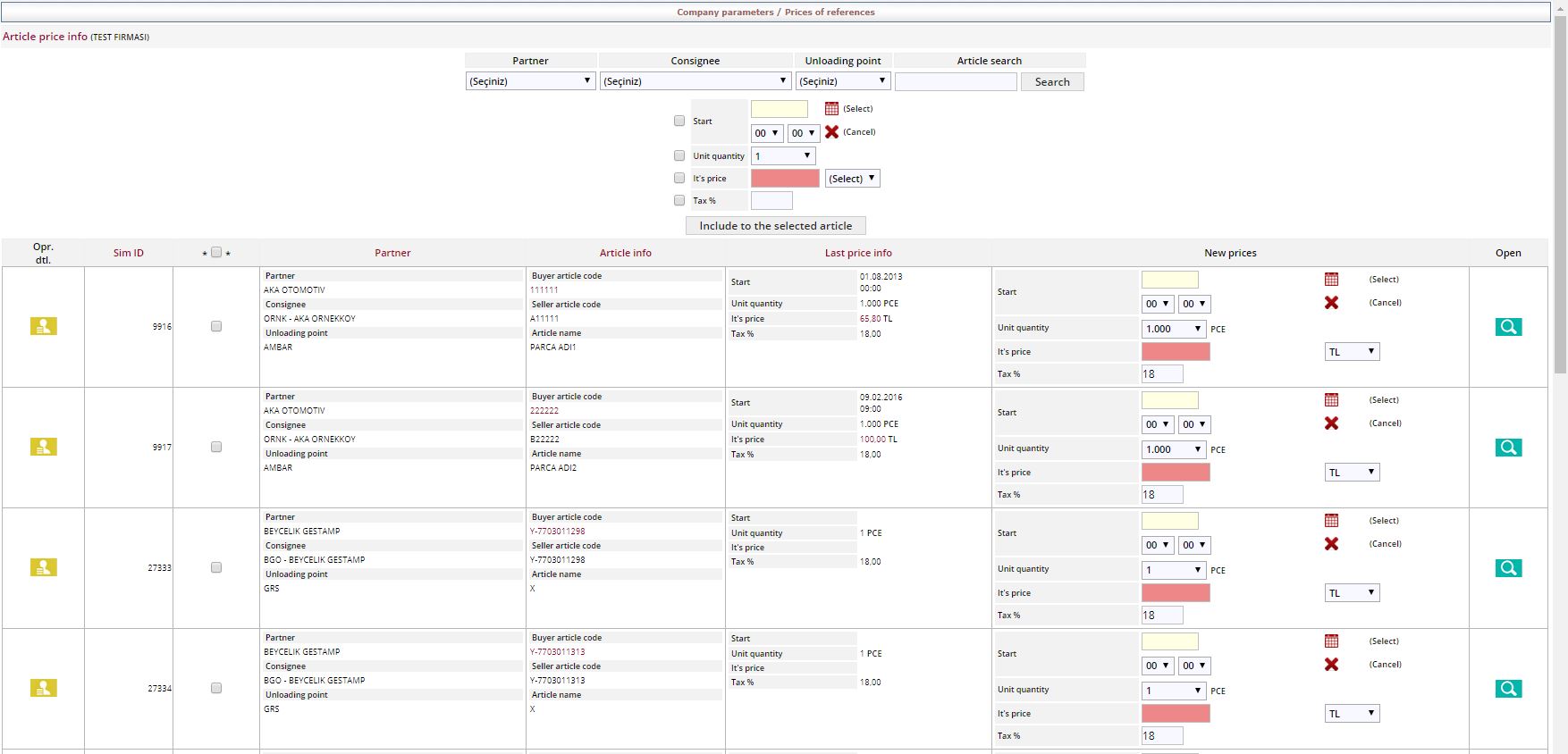Check the row checkbox for Sim ID 27334
Image resolution: width=1568 pixels, height=754 pixels.
click(x=216, y=688)
